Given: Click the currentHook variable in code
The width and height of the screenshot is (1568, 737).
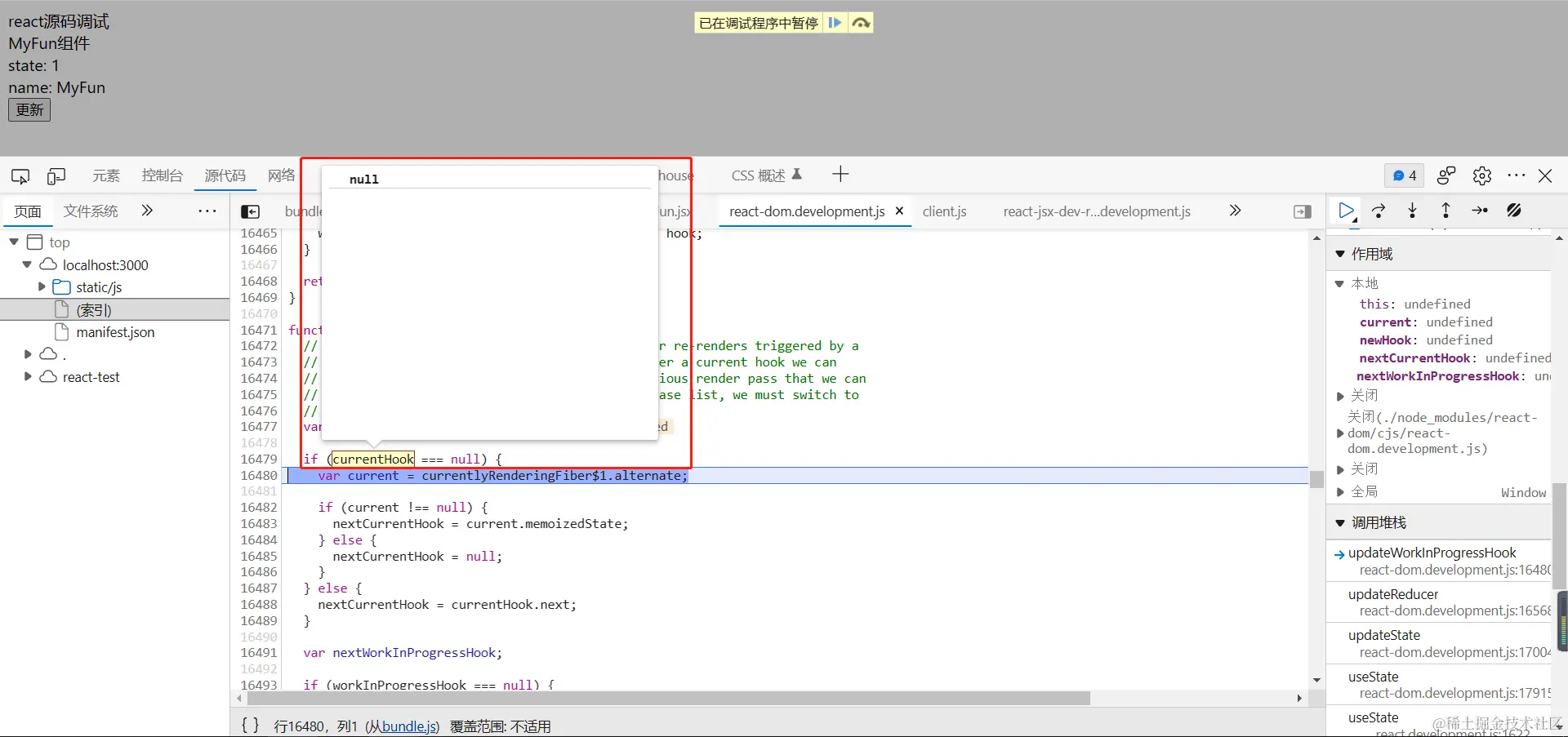Looking at the screenshot, I should 373,459.
